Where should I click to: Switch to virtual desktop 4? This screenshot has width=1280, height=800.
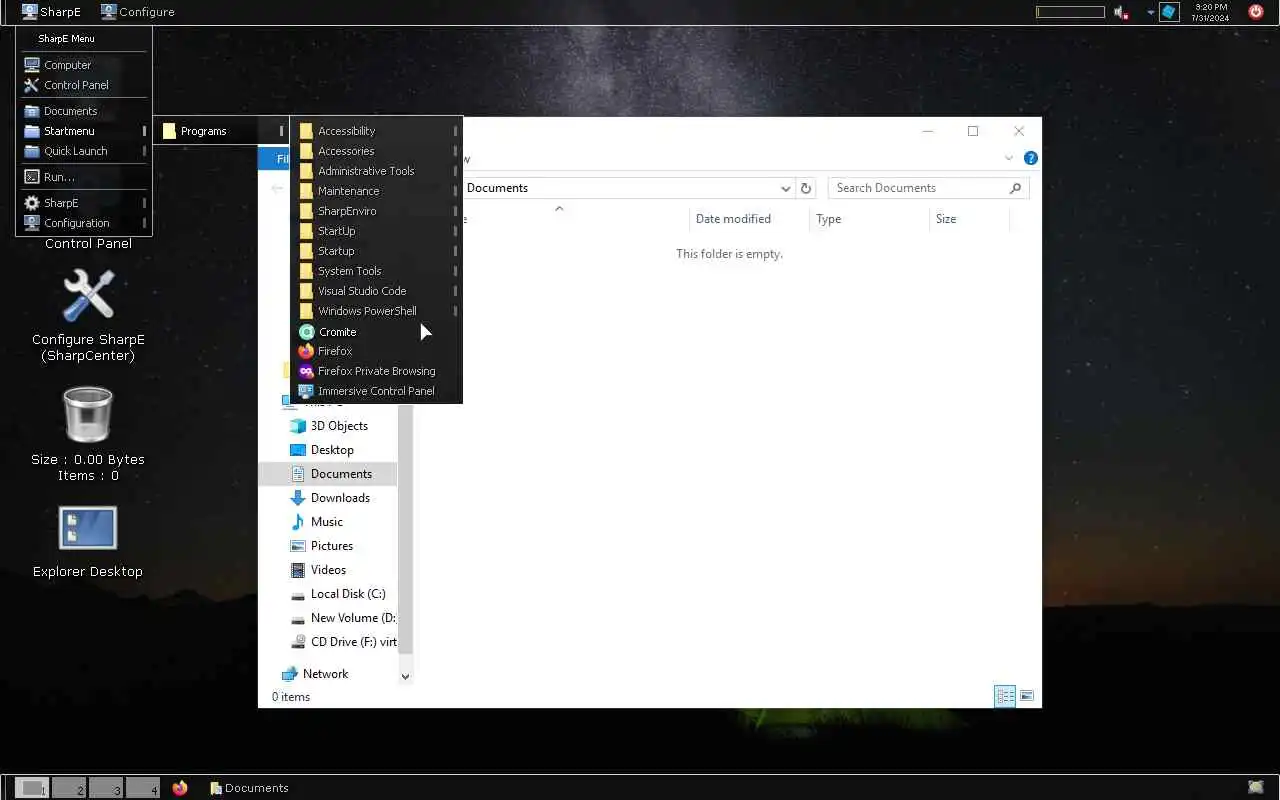tap(143, 788)
